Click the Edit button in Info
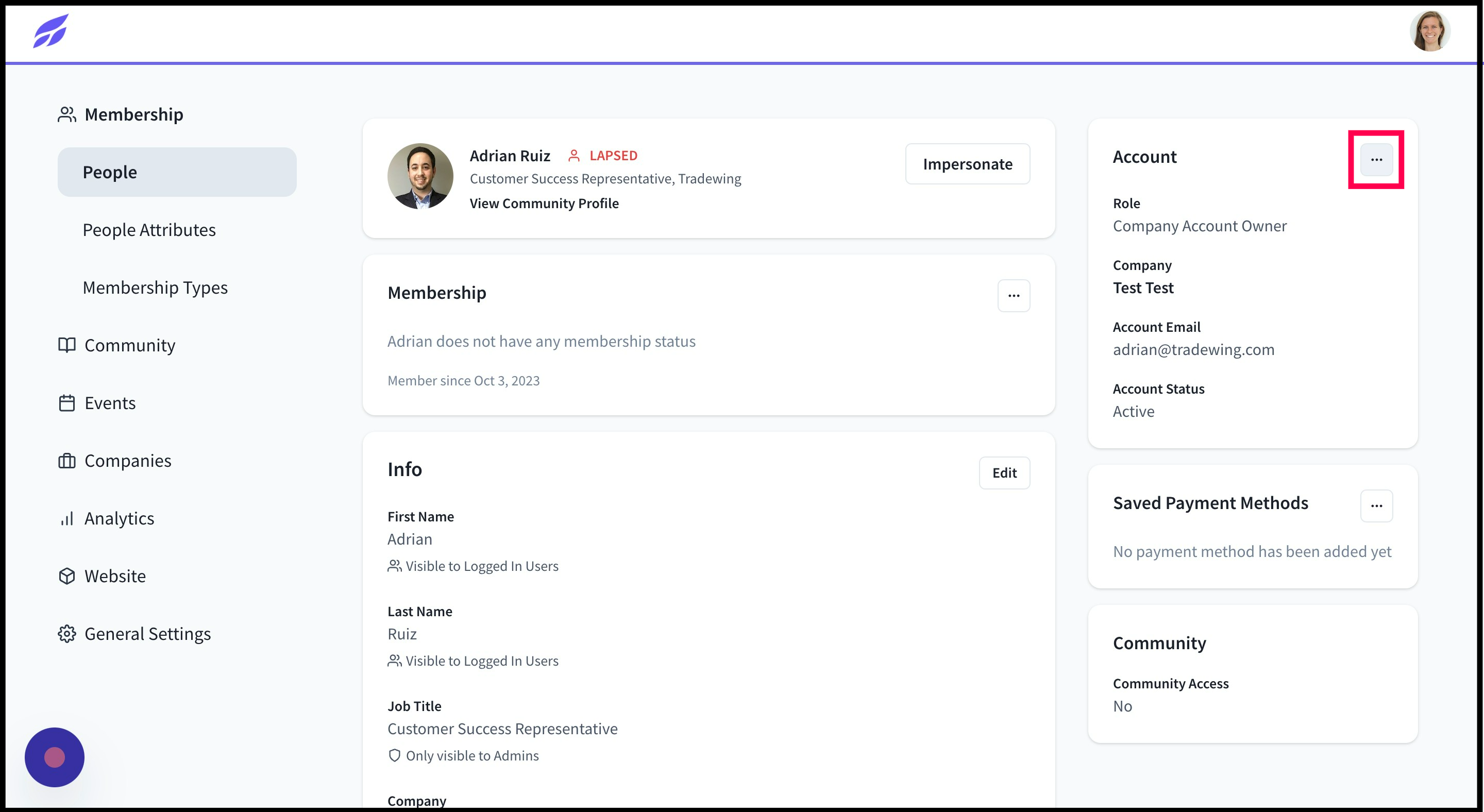The height and width of the screenshot is (812, 1484). (x=1004, y=473)
